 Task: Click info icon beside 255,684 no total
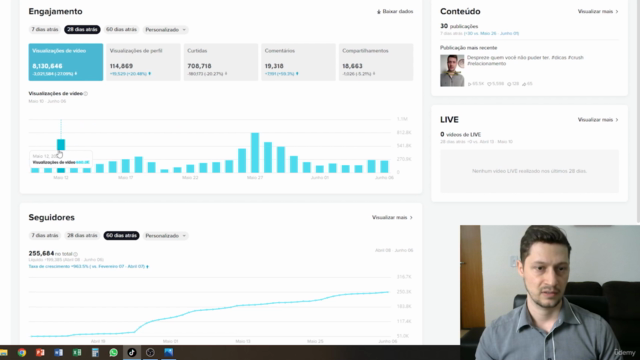(76, 254)
